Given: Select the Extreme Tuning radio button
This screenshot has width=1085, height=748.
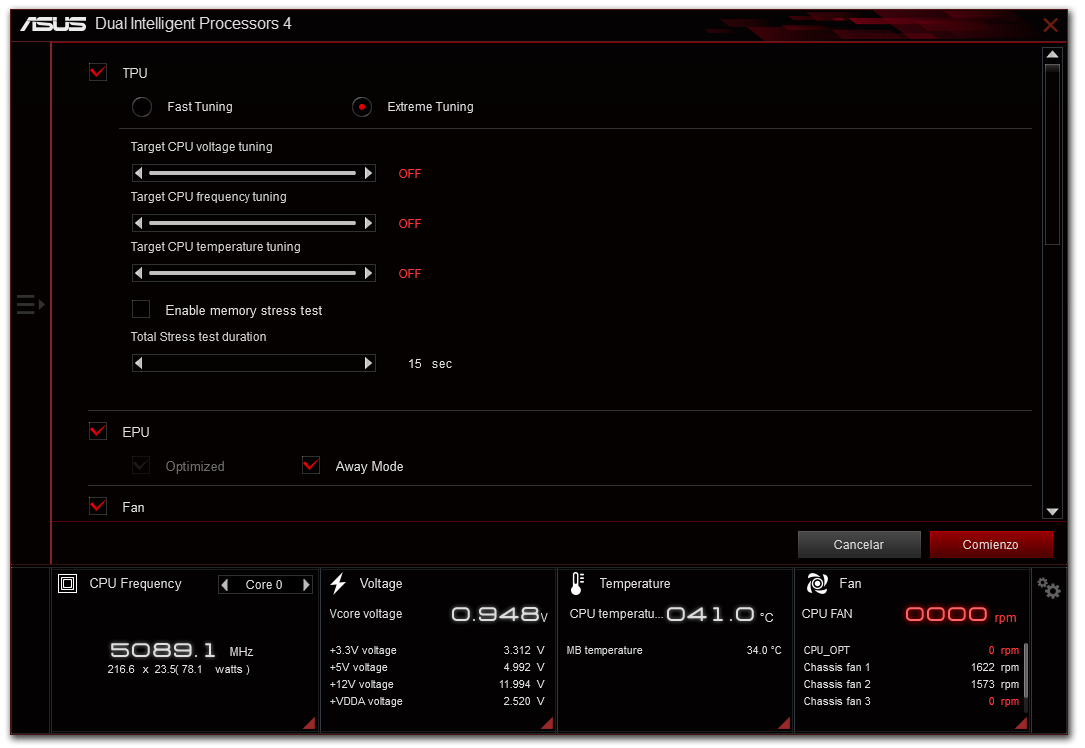Looking at the screenshot, I should click(362, 107).
